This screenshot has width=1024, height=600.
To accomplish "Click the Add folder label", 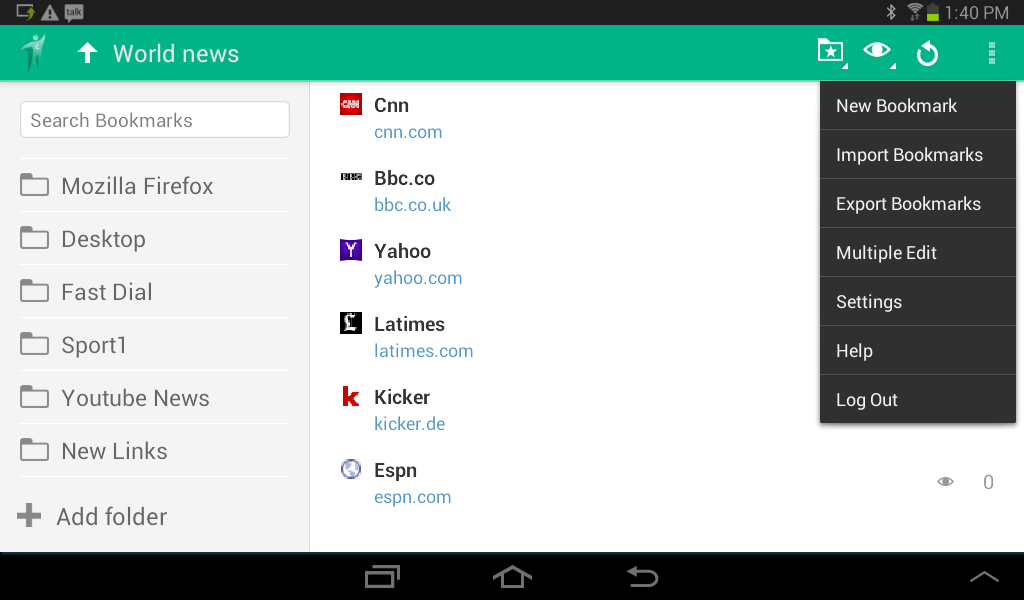I will (x=112, y=516).
